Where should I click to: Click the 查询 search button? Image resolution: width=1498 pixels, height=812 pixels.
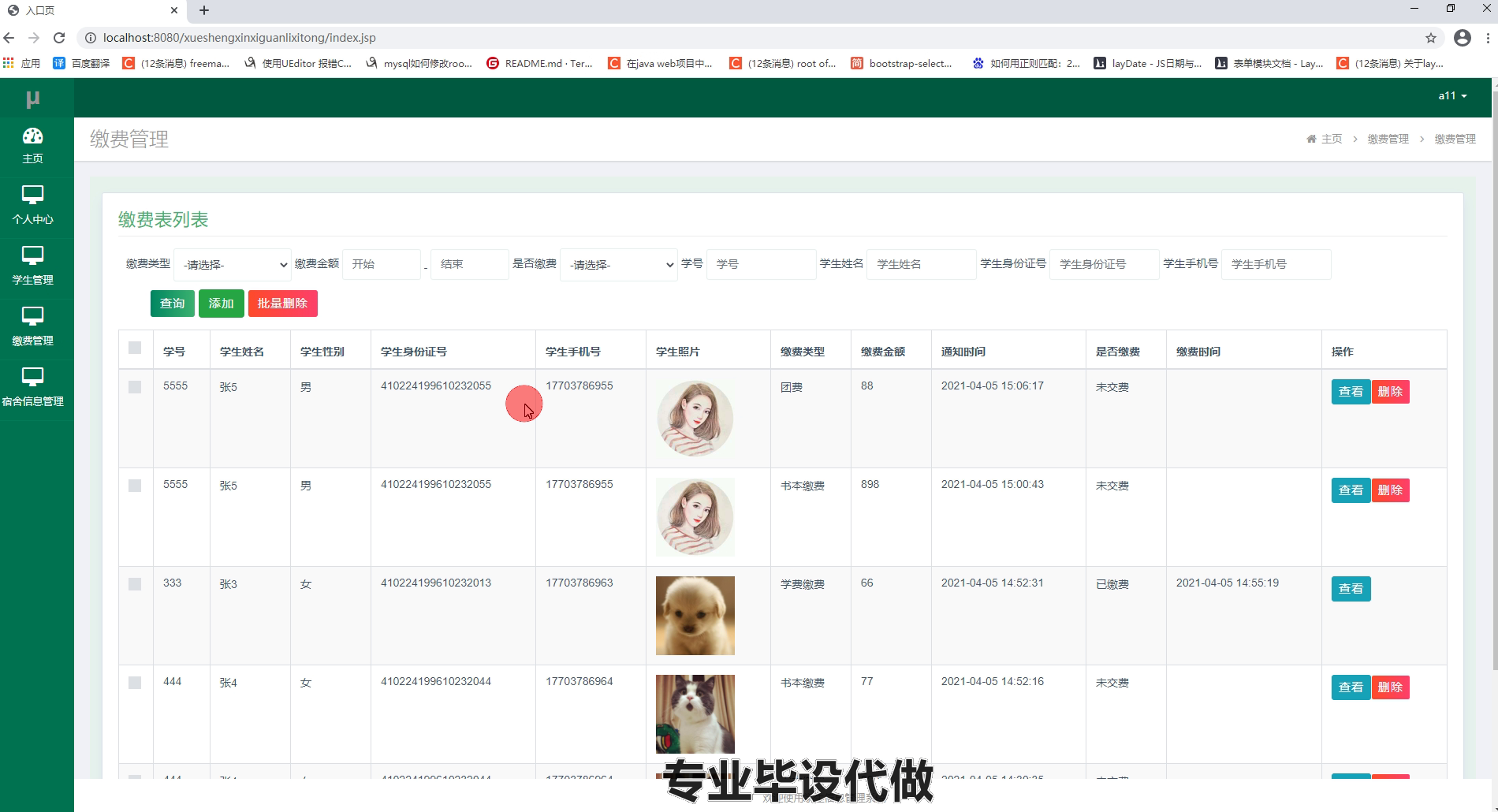173,304
